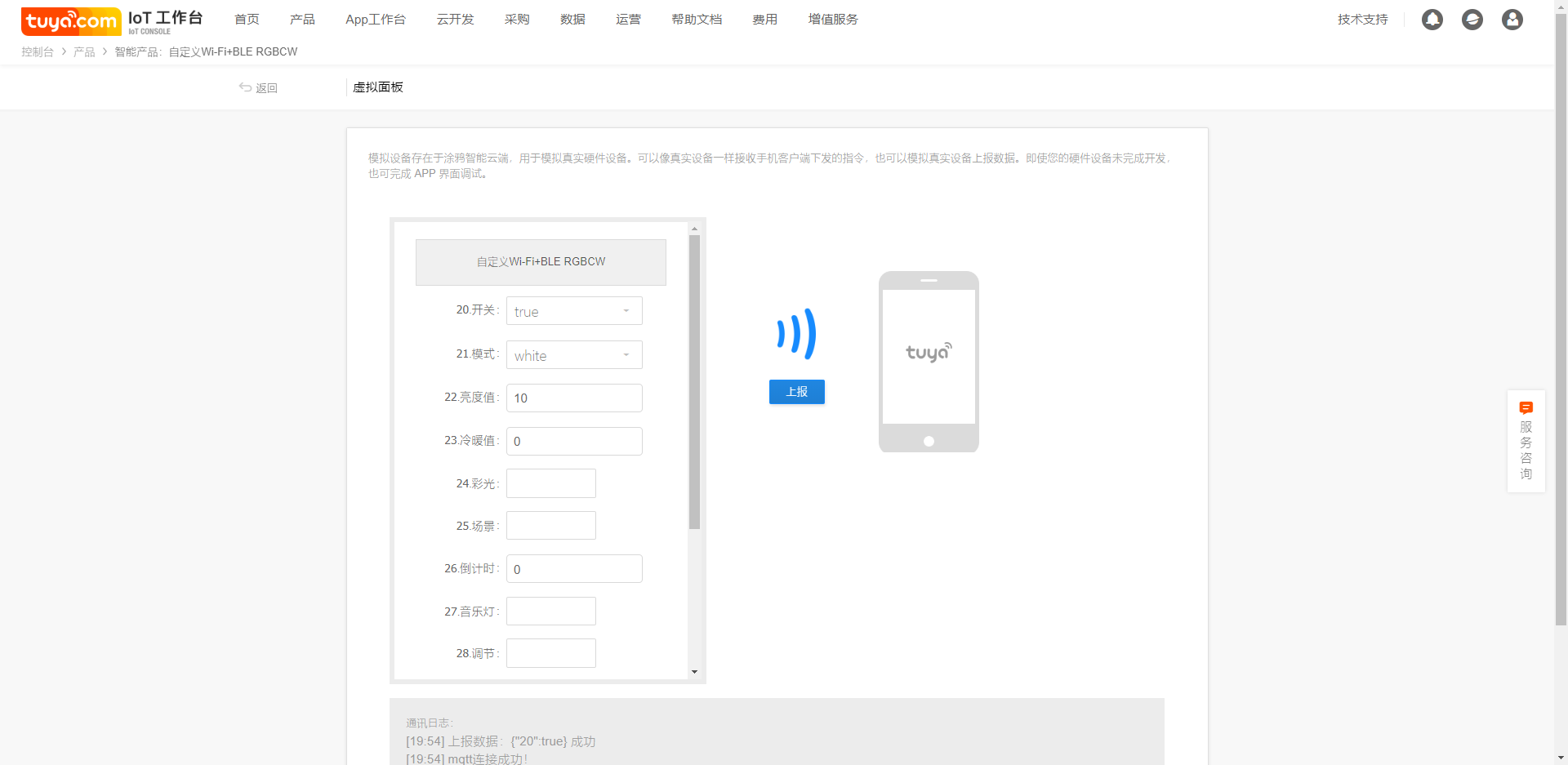Open the 技术支持 link
Viewport: 1568px width, 765px height.
pyautogui.click(x=1362, y=20)
